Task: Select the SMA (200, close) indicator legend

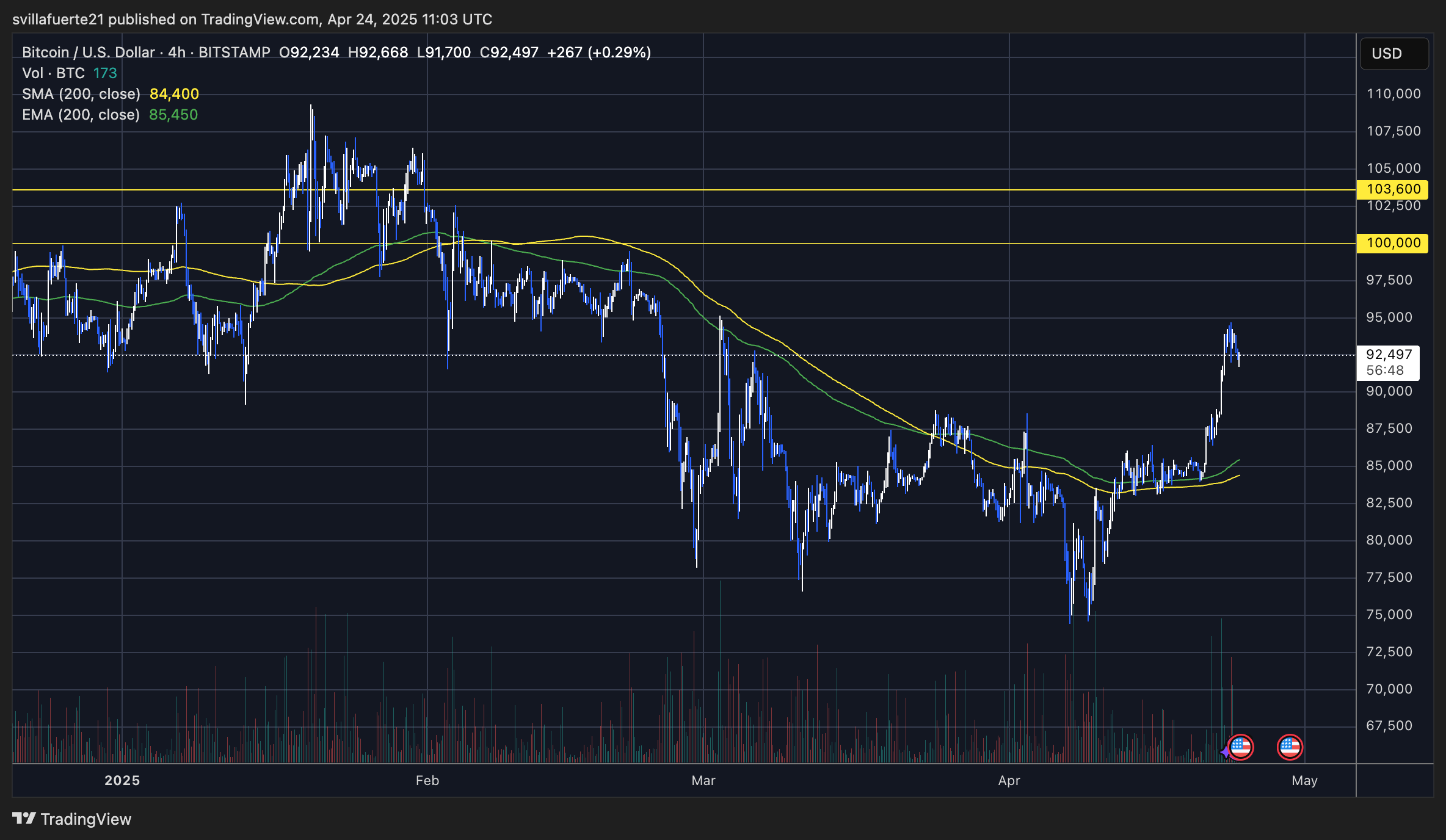Action: 81,94
